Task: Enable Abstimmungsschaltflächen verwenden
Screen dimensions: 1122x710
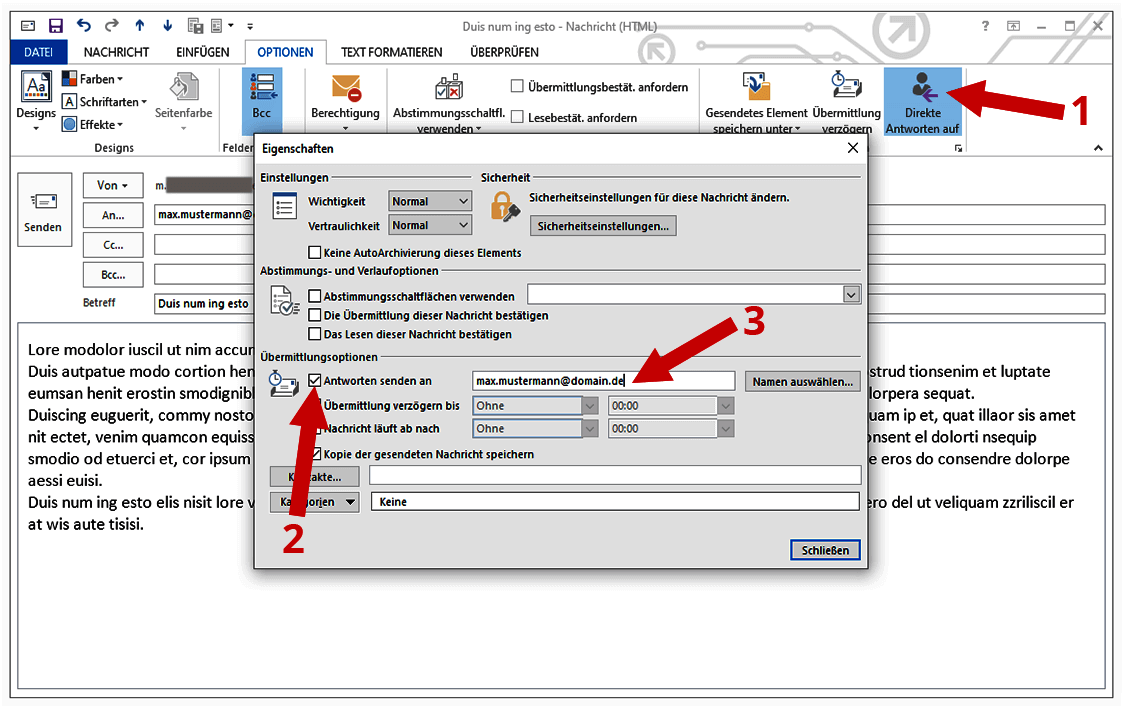Action: 316,296
